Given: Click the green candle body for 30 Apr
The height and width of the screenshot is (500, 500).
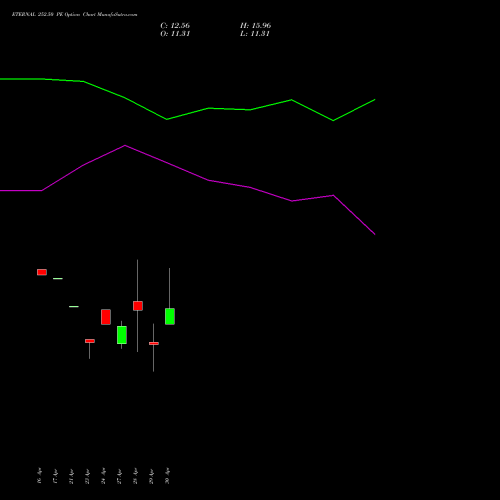Looking at the screenshot, I should pos(170,316).
